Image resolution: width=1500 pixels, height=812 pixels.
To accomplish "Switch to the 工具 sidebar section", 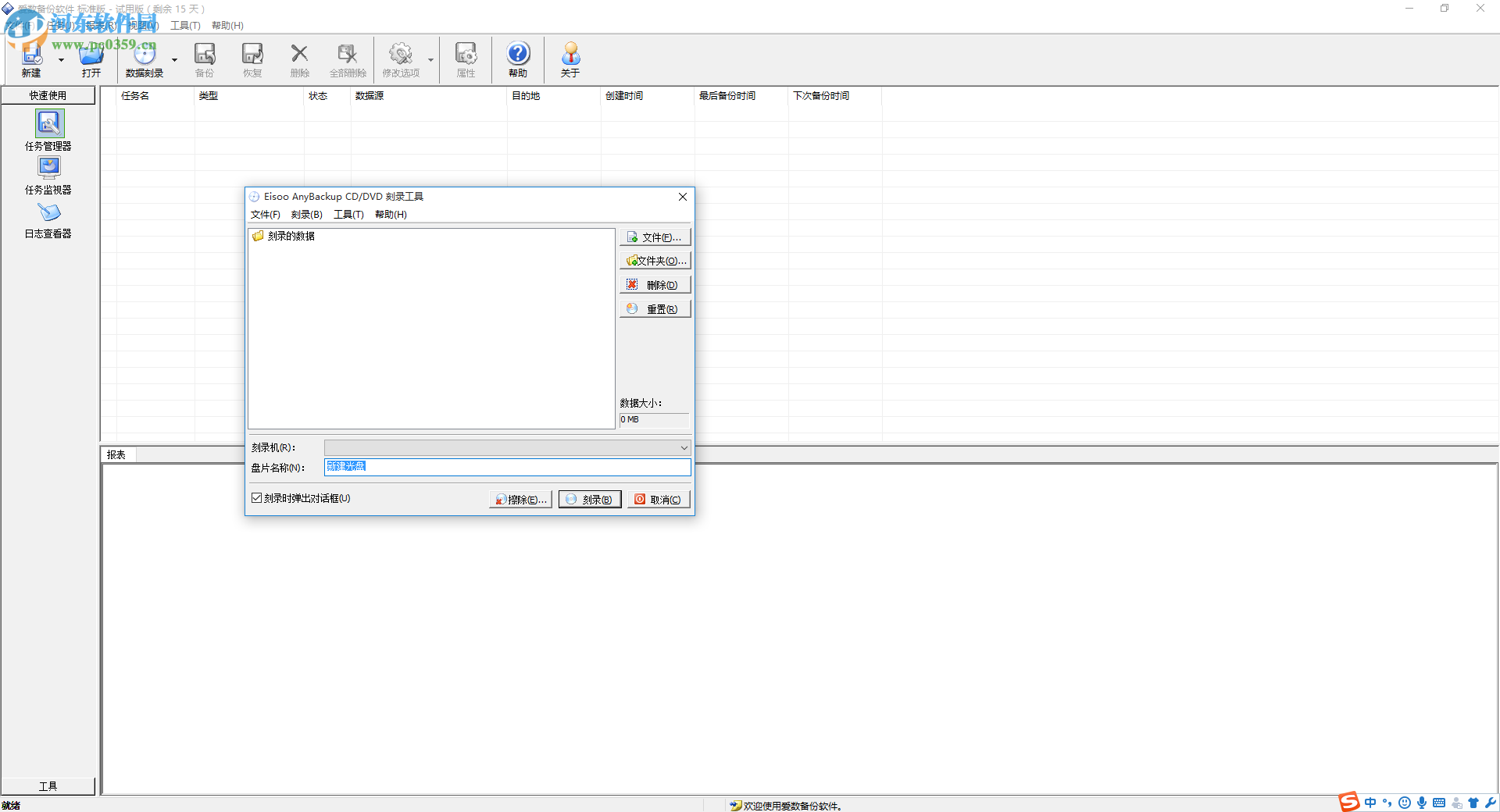I will tap(48, 786).
